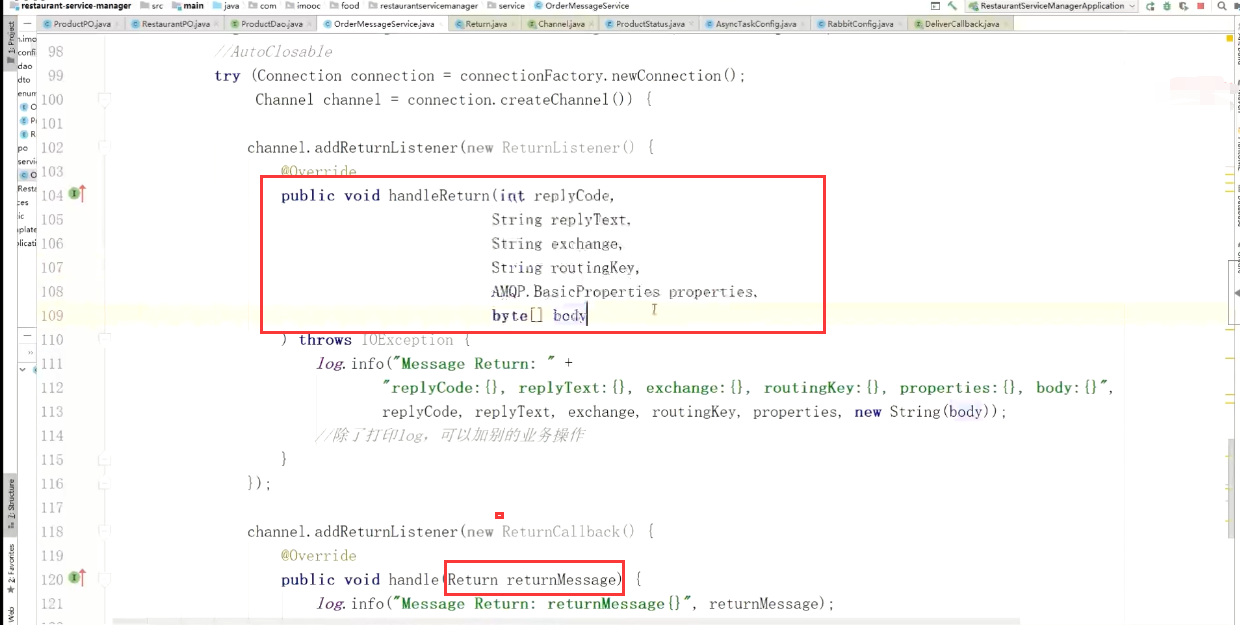The width and height of the screenshot is (1240, 625).
Task: Switch to the ProductDao.java tab
Action: pos(271,23)
